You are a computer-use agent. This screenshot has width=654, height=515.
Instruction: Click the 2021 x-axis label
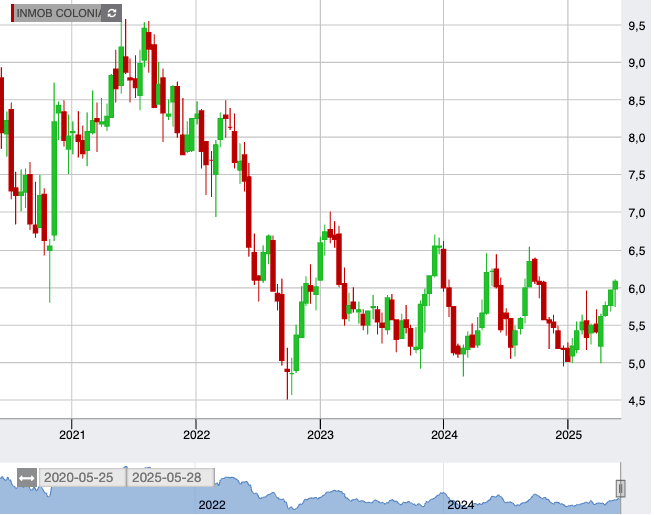72,435
